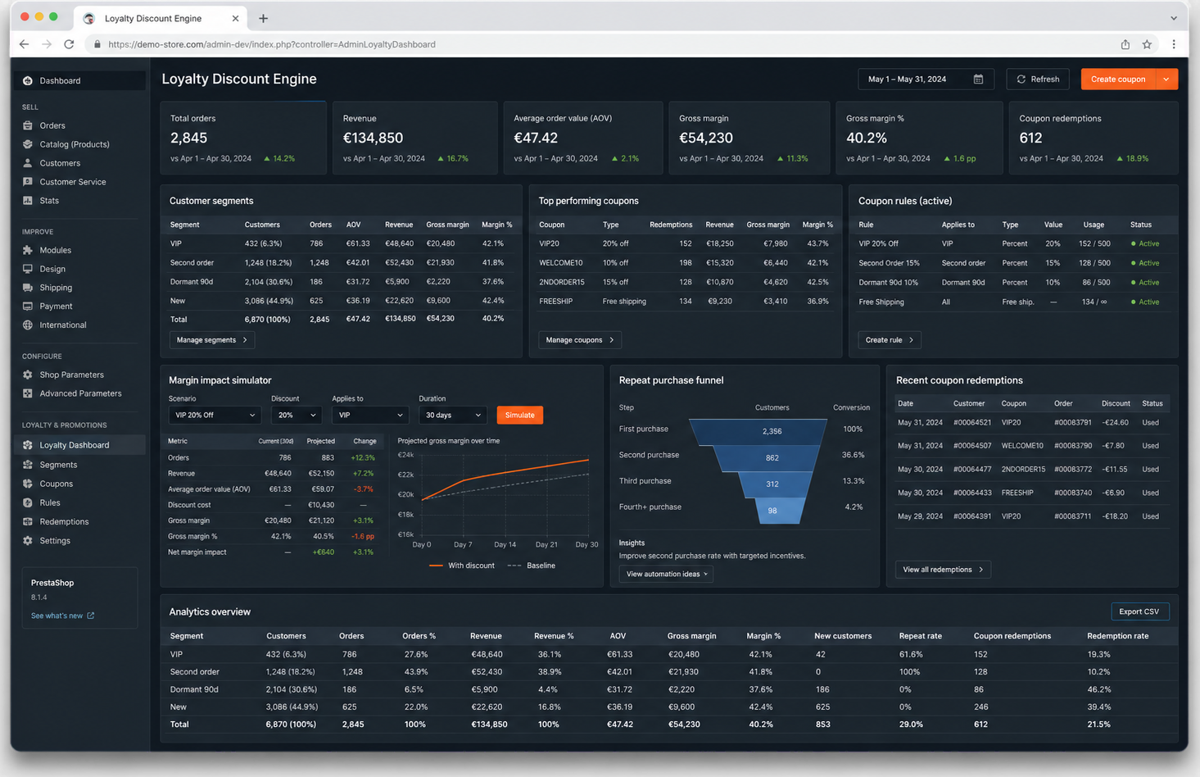Screen dimensions: 1200x777
Task: Click the International globe icon
Action: click(x=28, y=325)
